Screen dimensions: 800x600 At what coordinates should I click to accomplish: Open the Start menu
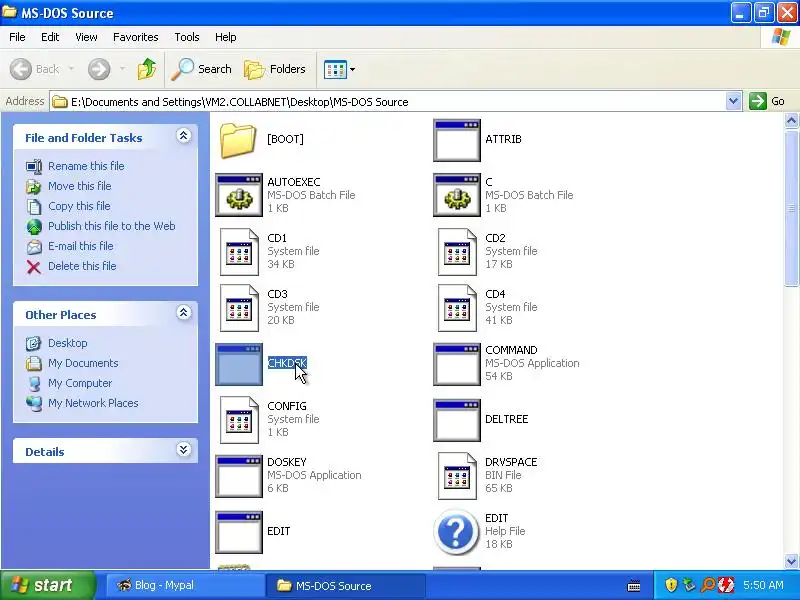(47, 585)
